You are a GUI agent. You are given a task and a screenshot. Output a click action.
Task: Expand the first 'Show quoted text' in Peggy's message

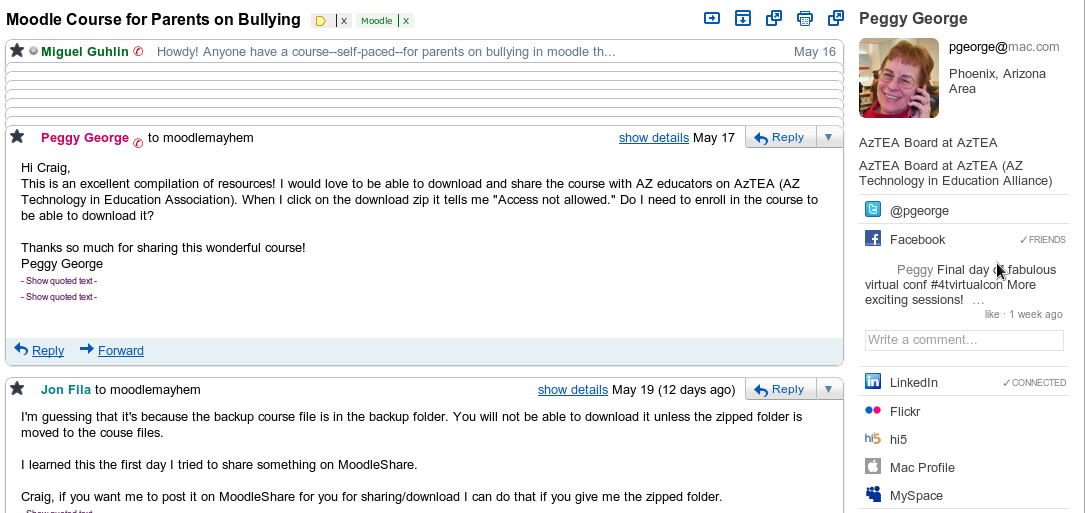click(61, 281)
